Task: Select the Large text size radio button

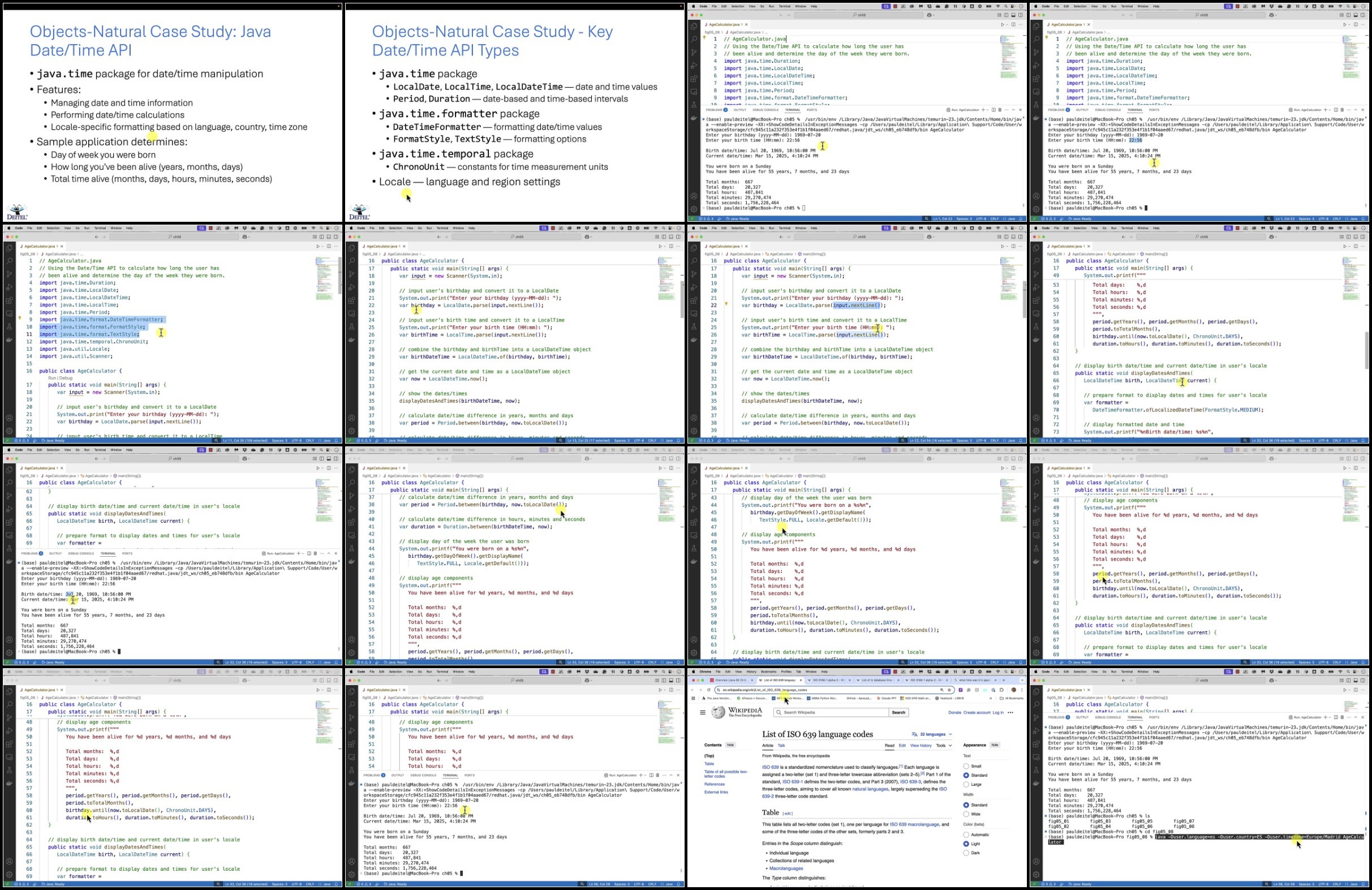Action: coord(966,785)
